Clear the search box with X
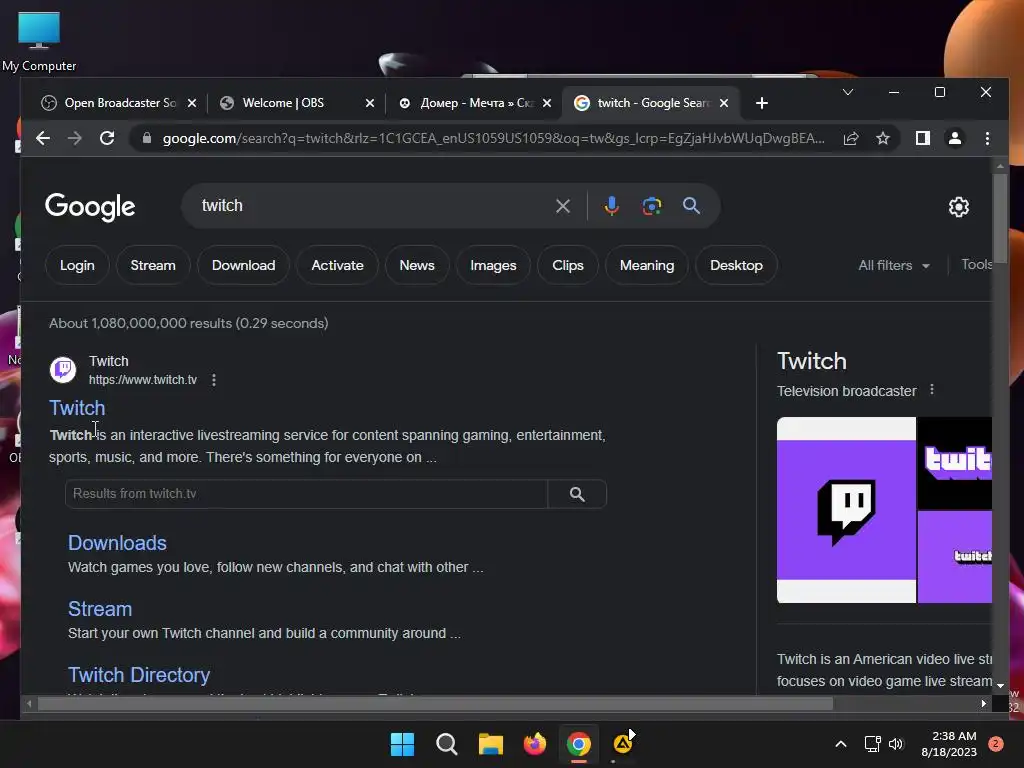1024x768 pixels. tap(563, 206)
